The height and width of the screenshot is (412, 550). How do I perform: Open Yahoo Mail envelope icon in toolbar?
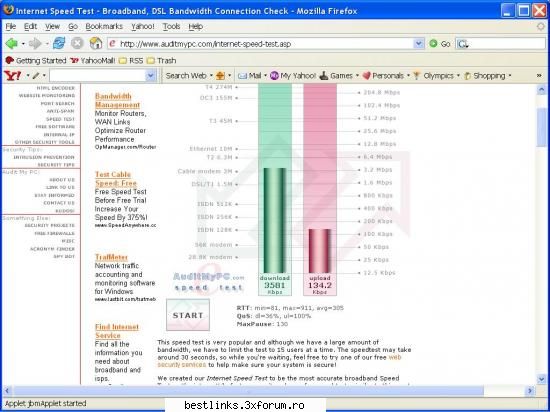pos(242,76)
